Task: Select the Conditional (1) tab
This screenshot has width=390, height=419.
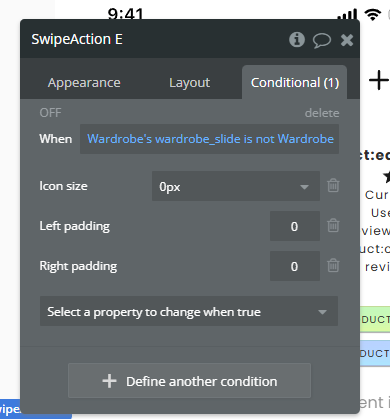Action: coord(295,83)
